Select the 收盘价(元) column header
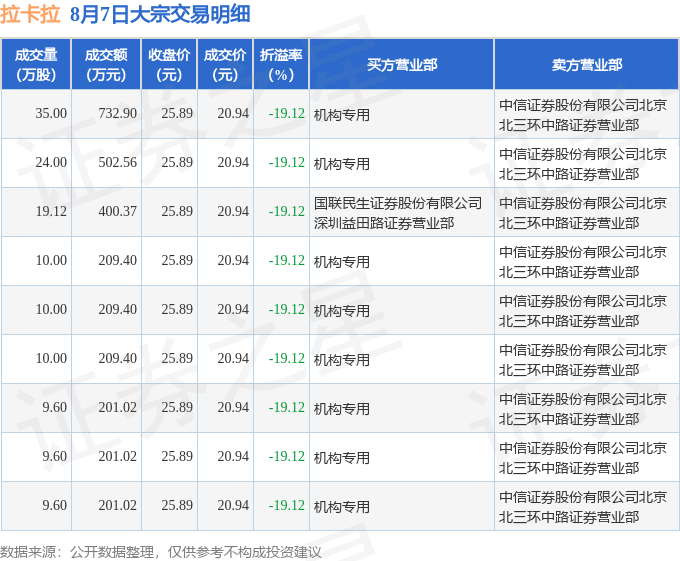Image resolution: width=680 pixels, height=561 pixels. click(x=169, y=65)
